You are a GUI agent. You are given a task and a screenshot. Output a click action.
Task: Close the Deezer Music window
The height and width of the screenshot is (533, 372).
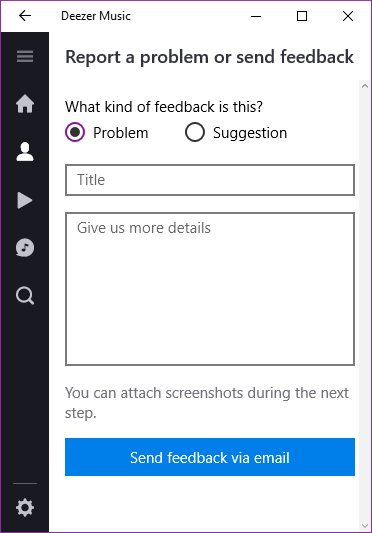pyautogui.click(x=348, y=16)
